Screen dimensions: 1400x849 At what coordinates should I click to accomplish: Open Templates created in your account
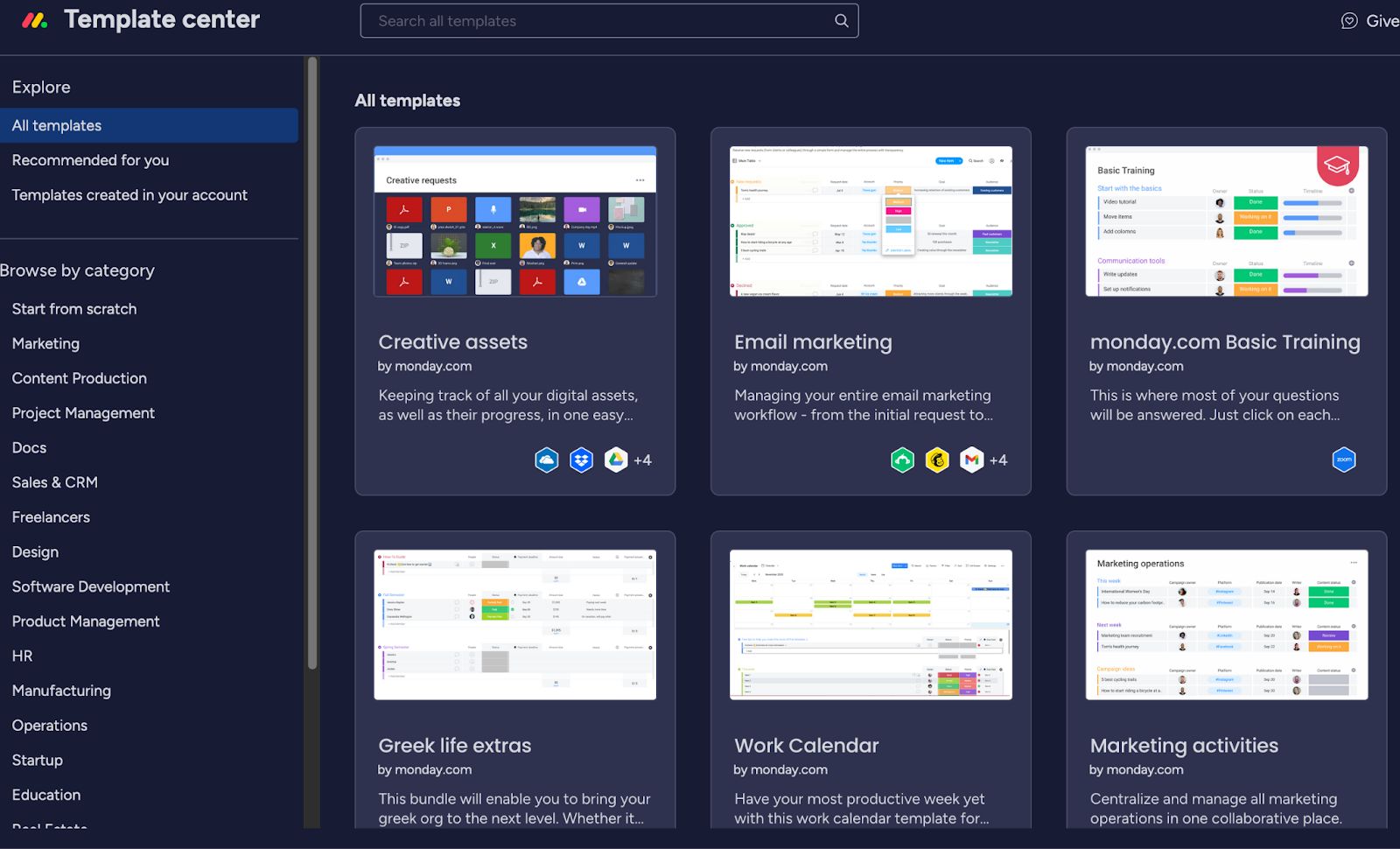coord(129,195)
